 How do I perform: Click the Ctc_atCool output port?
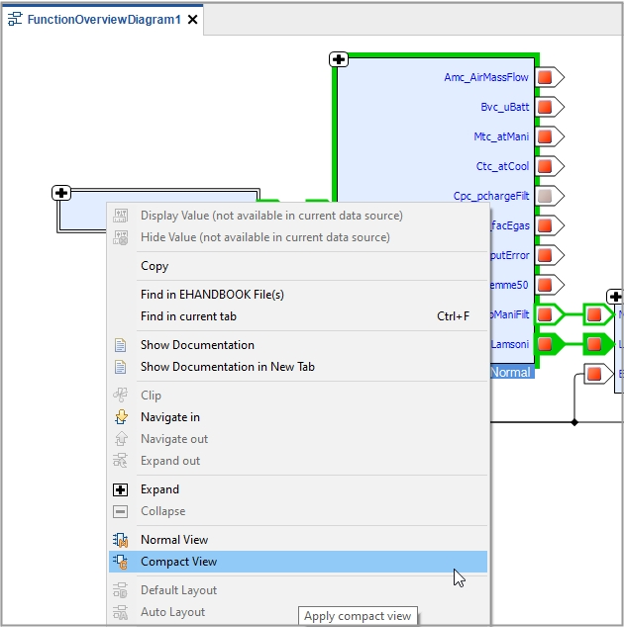click(x=550, y=166)
